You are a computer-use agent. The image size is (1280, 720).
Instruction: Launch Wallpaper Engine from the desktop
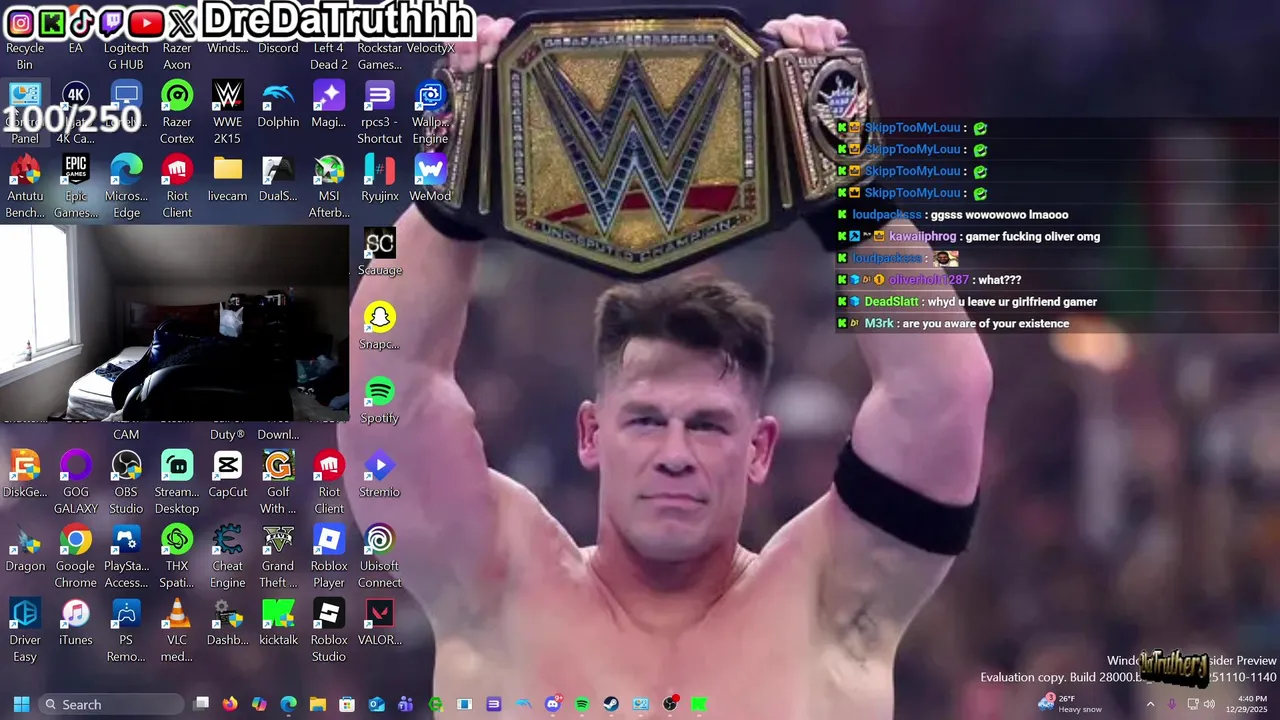430,113
